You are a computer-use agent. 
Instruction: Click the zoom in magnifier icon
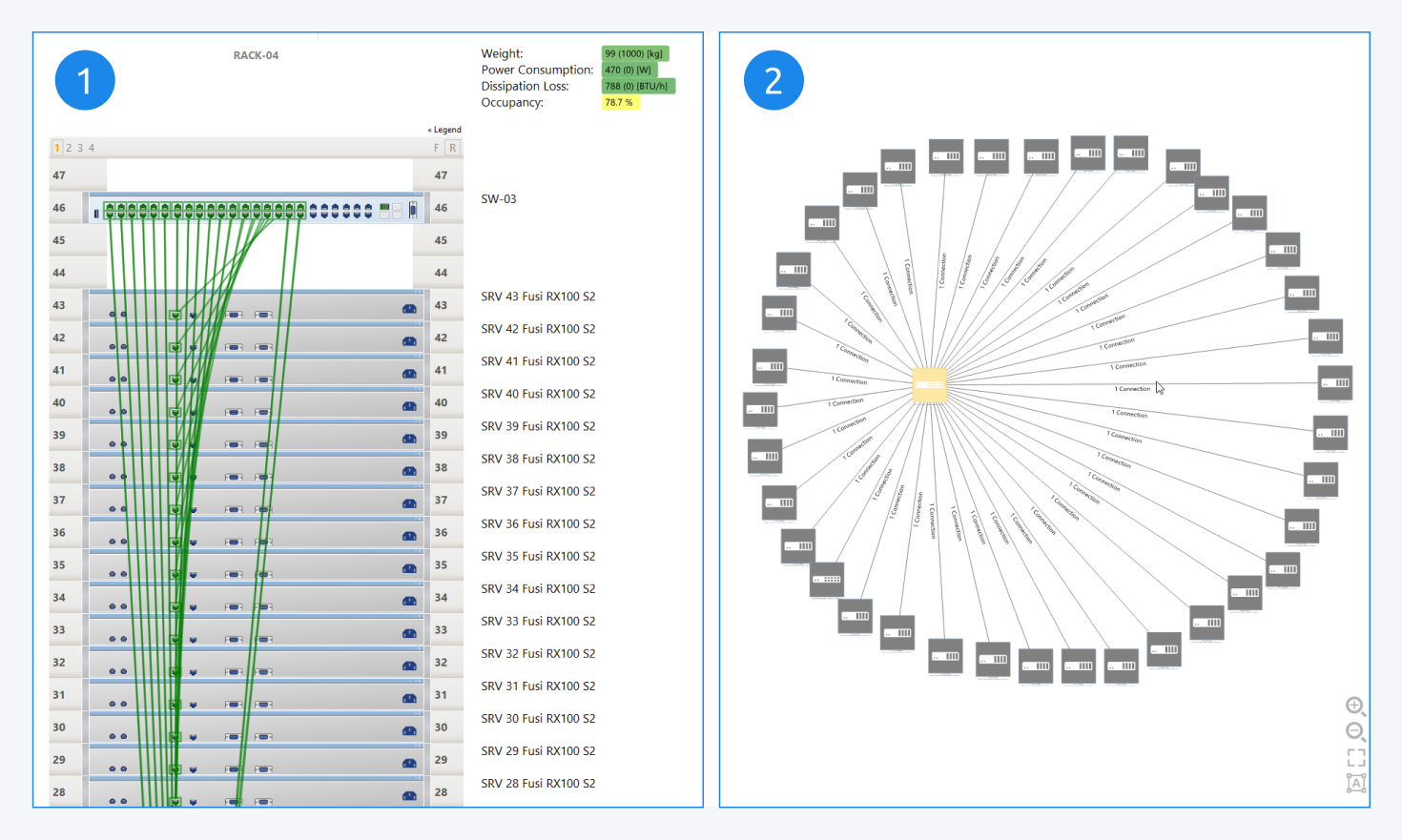(1354, 706)
